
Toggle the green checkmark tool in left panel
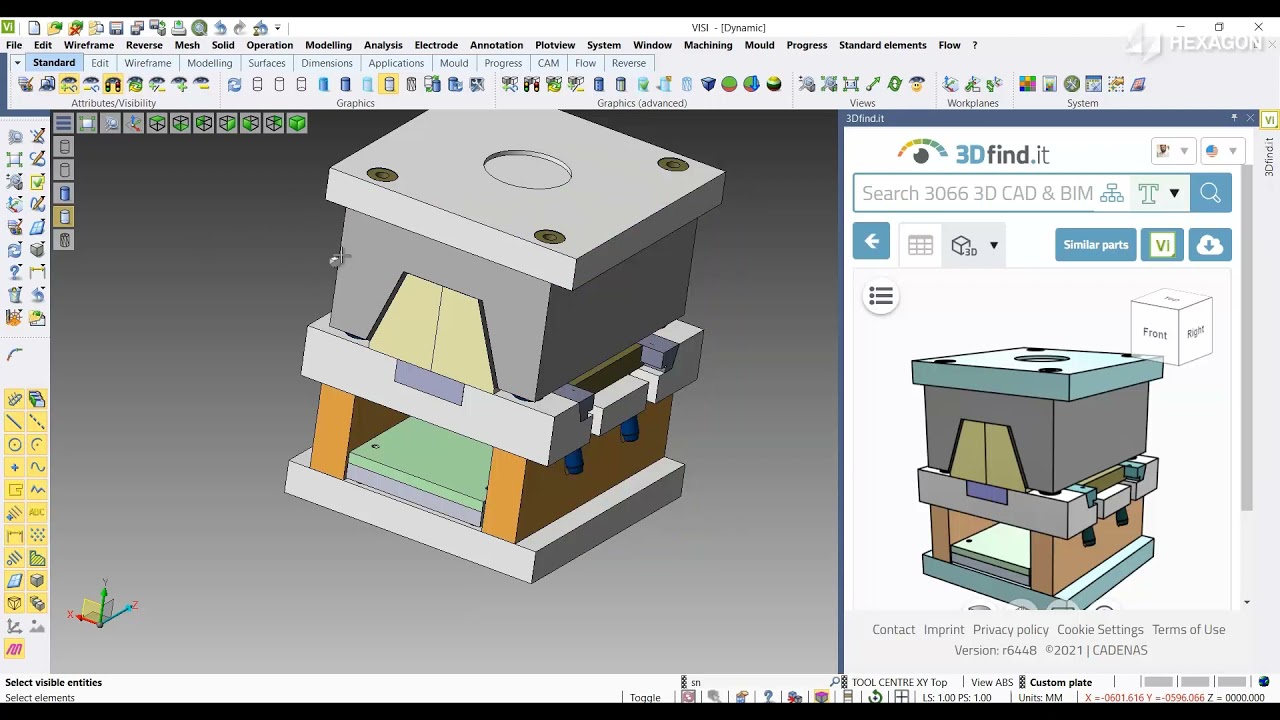(37, 182)
